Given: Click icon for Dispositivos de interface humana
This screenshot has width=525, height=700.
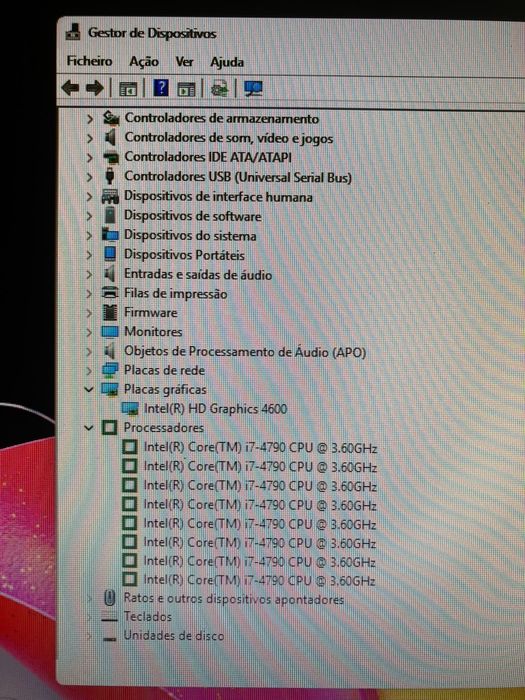Looking at the screenshot, I should click(110, 196).
